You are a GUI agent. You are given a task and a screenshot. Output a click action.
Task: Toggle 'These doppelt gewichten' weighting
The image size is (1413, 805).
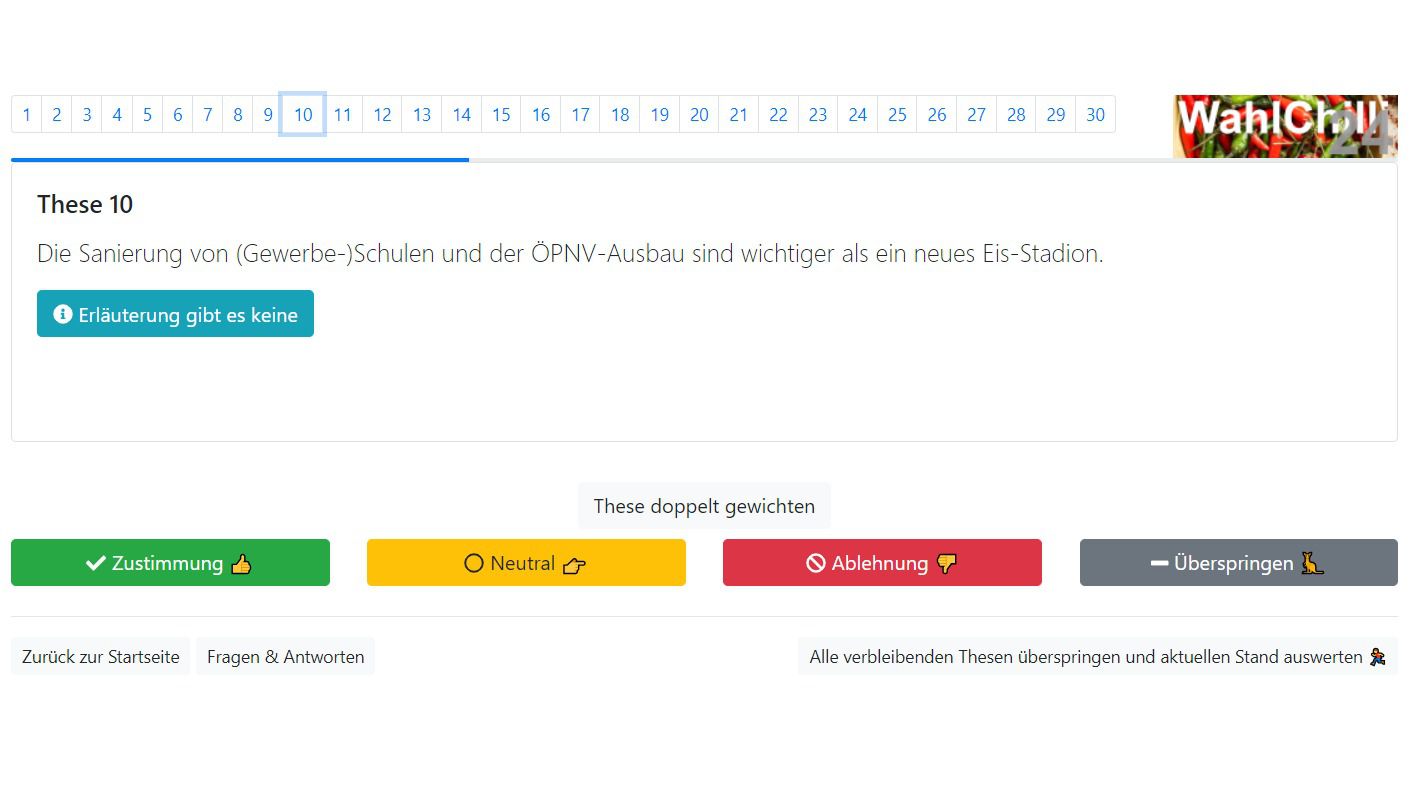click(704, 506)
